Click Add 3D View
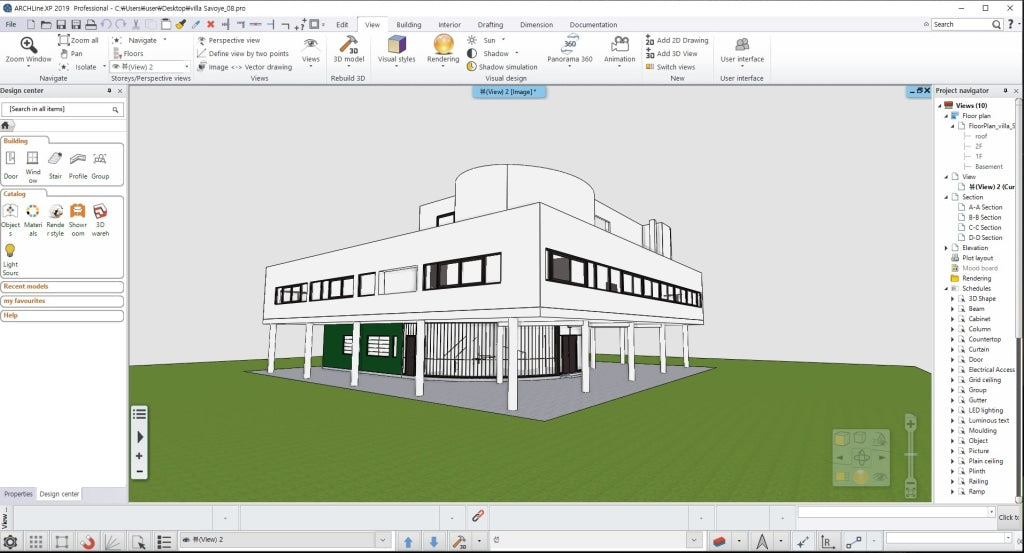 [671, 54]
